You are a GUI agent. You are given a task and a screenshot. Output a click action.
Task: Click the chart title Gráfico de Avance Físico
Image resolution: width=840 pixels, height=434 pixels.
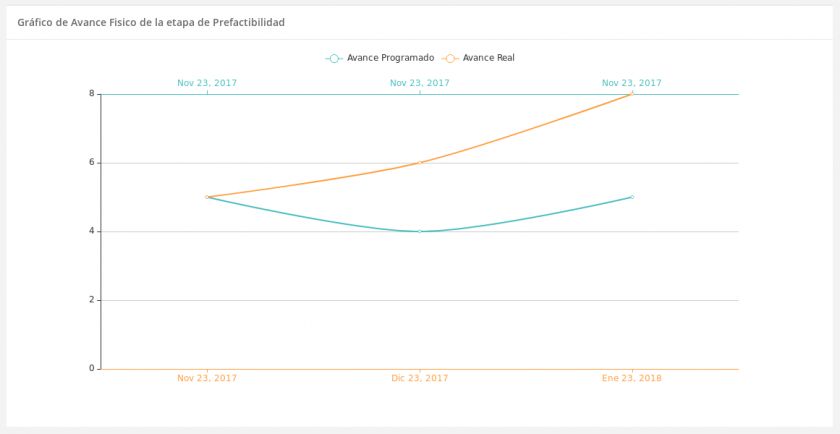[151, 22]
